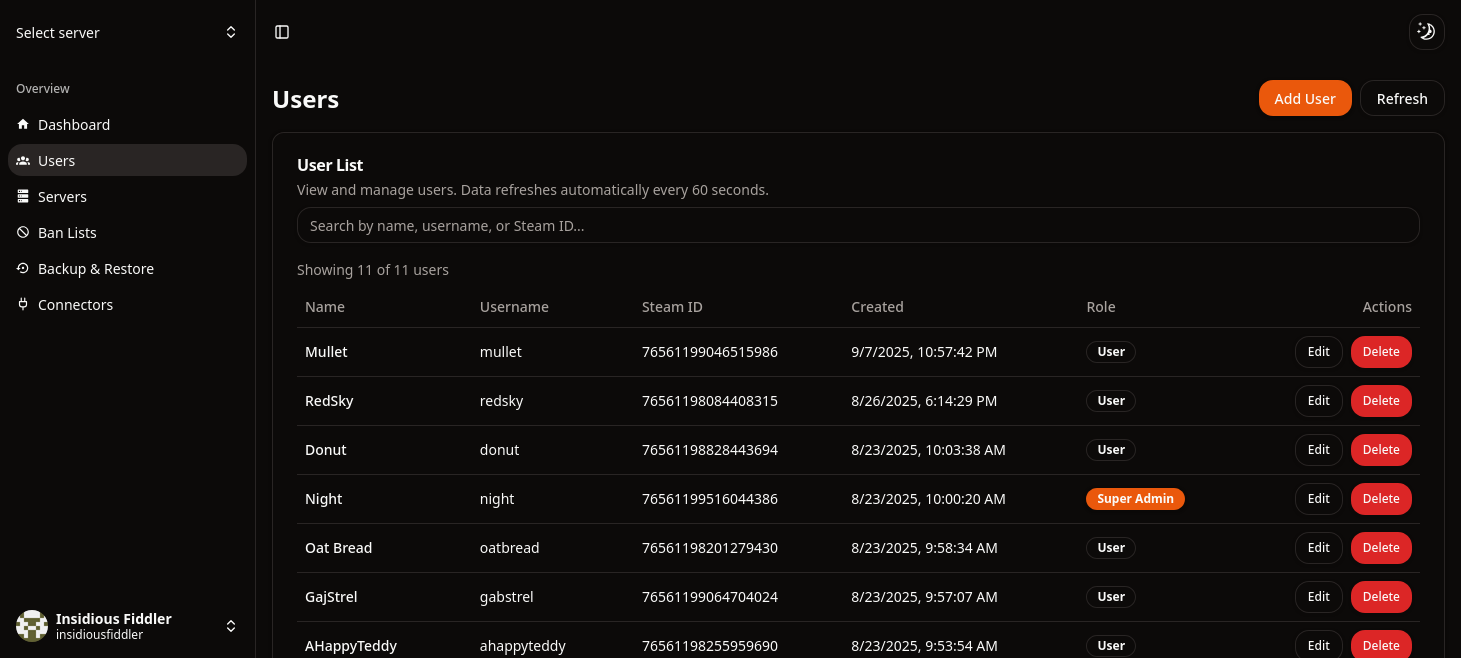
Task: Click the Add User button
Action: pos(1304,98)
